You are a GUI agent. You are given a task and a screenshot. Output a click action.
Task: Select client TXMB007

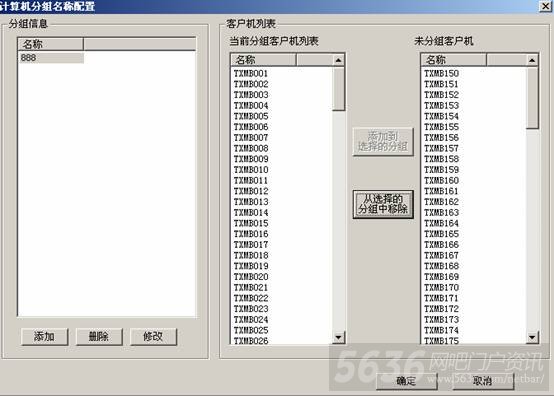[251, 138]
